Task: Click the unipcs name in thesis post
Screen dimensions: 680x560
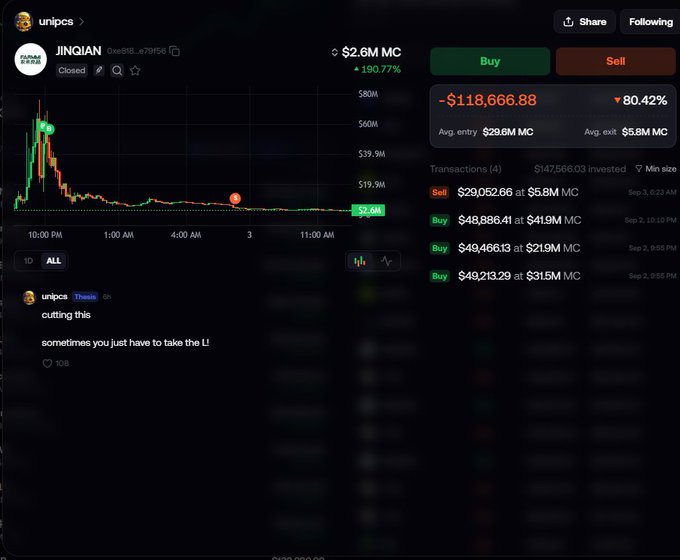Action: (x=54, y=297)
